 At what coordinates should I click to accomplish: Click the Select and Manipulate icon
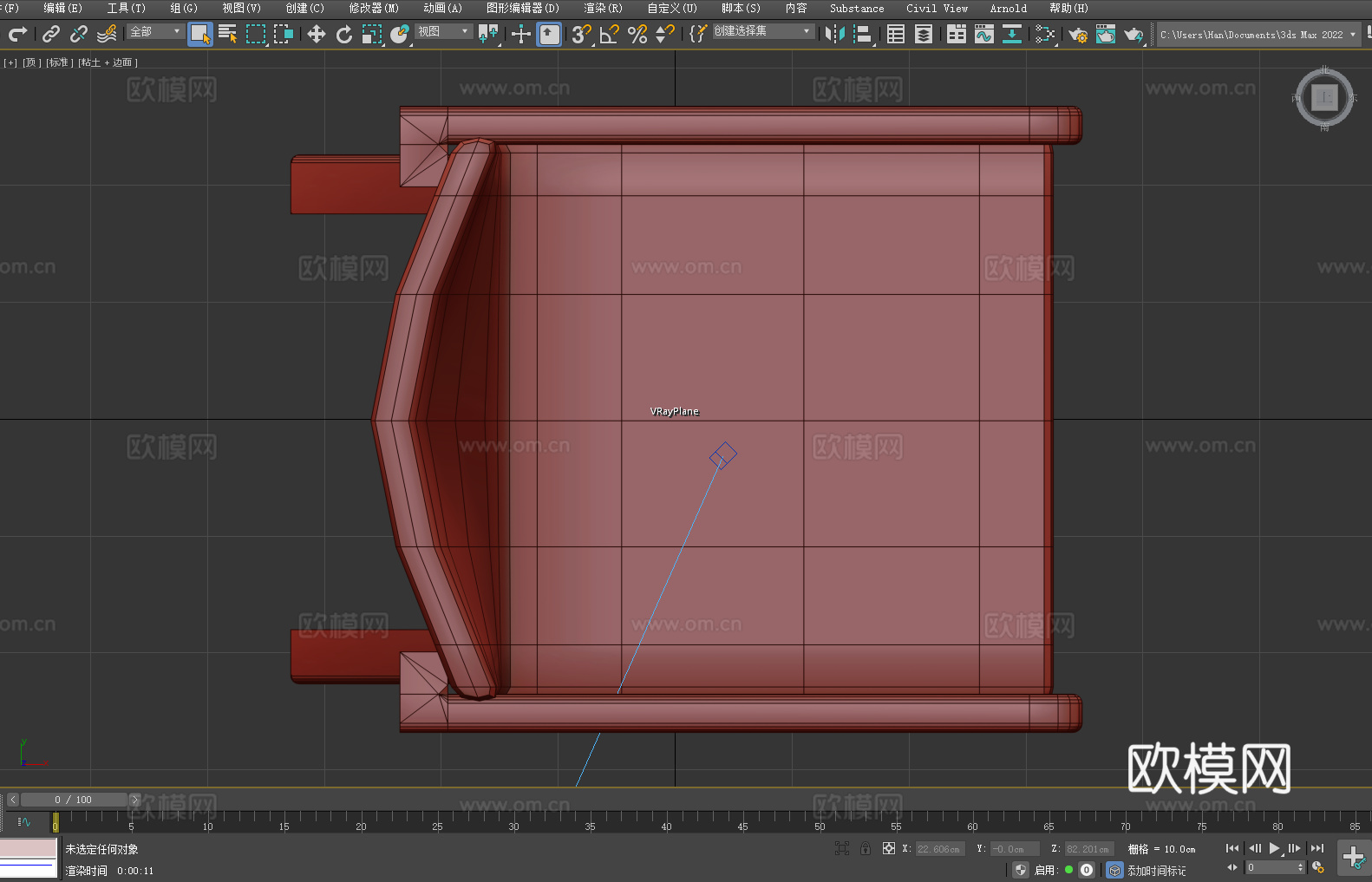(521, 34)
